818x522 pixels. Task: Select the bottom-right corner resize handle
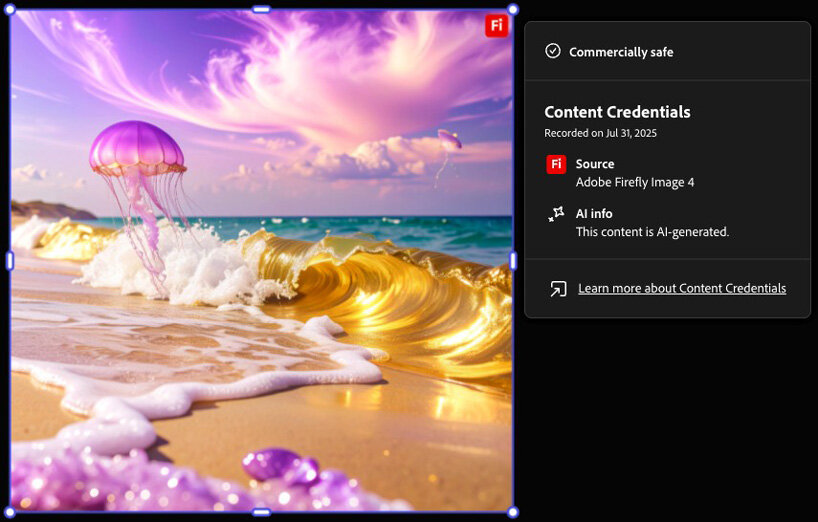pos(513,512)
